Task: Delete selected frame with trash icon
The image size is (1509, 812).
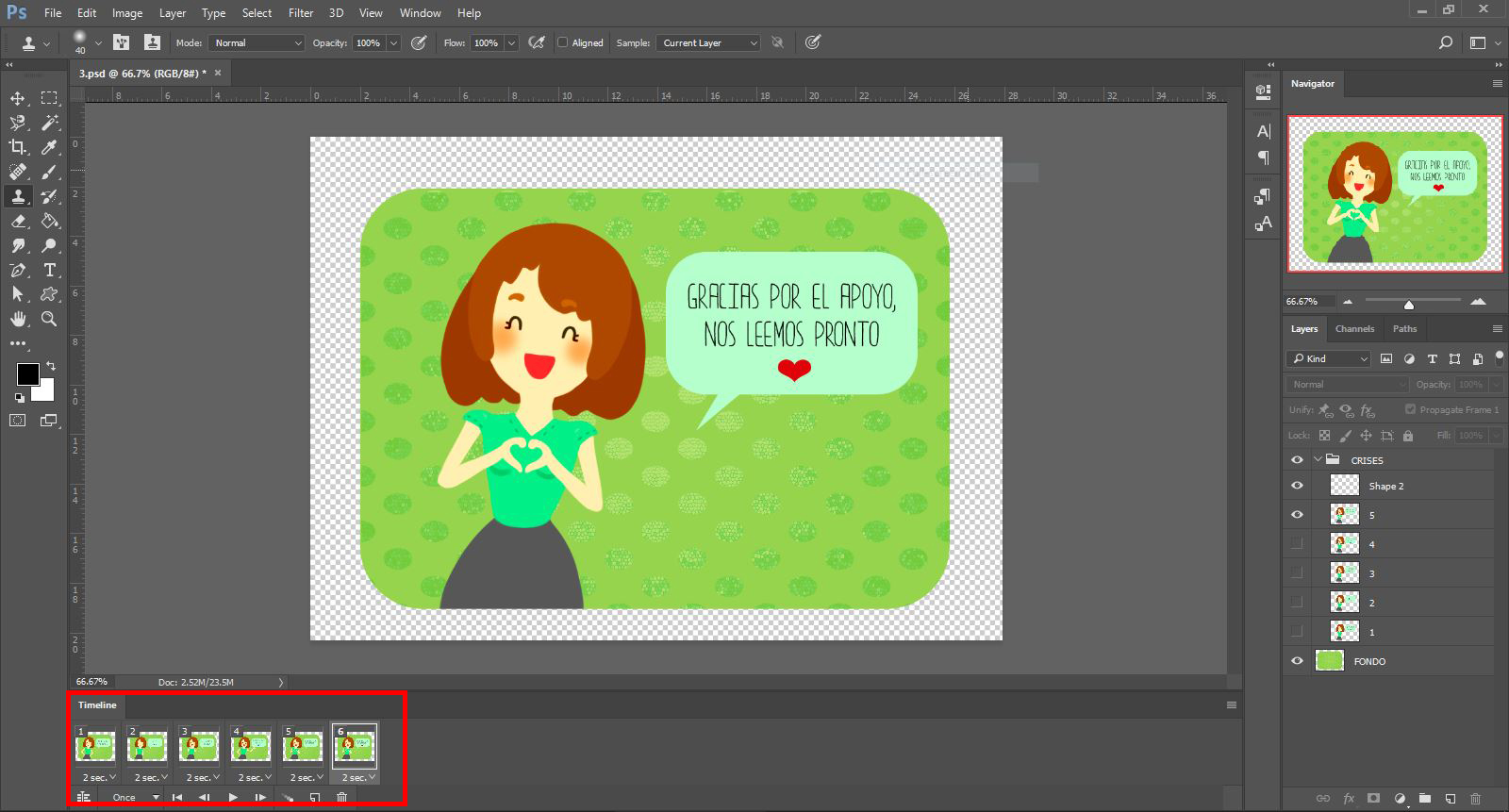Action: click(x=342, y=798)
